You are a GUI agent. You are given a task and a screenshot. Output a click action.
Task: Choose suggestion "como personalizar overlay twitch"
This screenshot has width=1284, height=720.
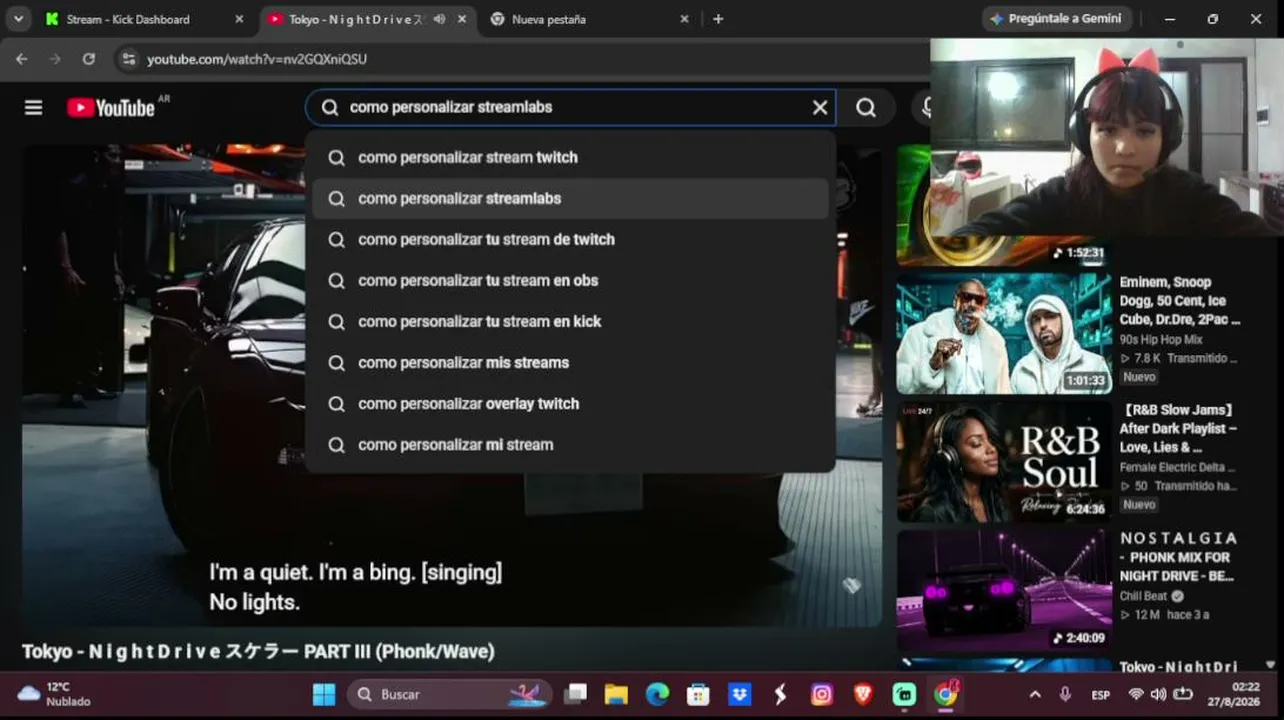click(571, 403)
